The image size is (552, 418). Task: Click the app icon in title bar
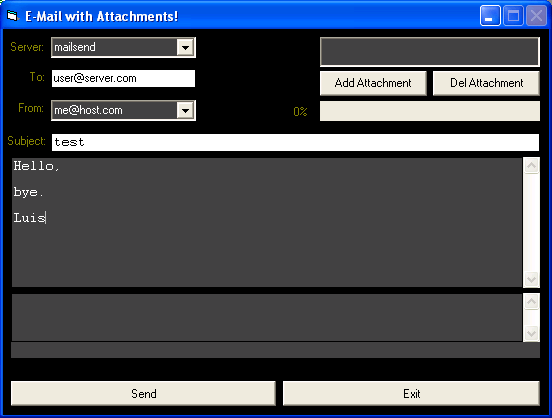(13, 16)
